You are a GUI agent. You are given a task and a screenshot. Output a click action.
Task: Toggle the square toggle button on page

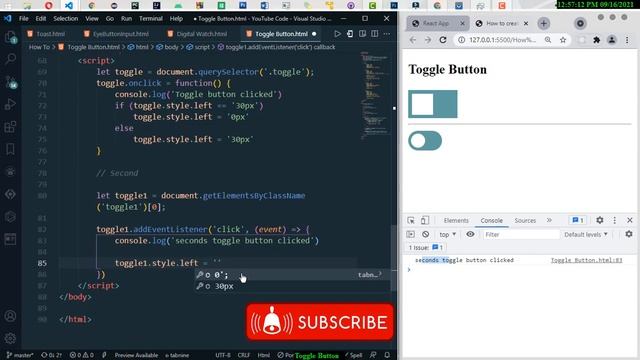tap(433, 104)
